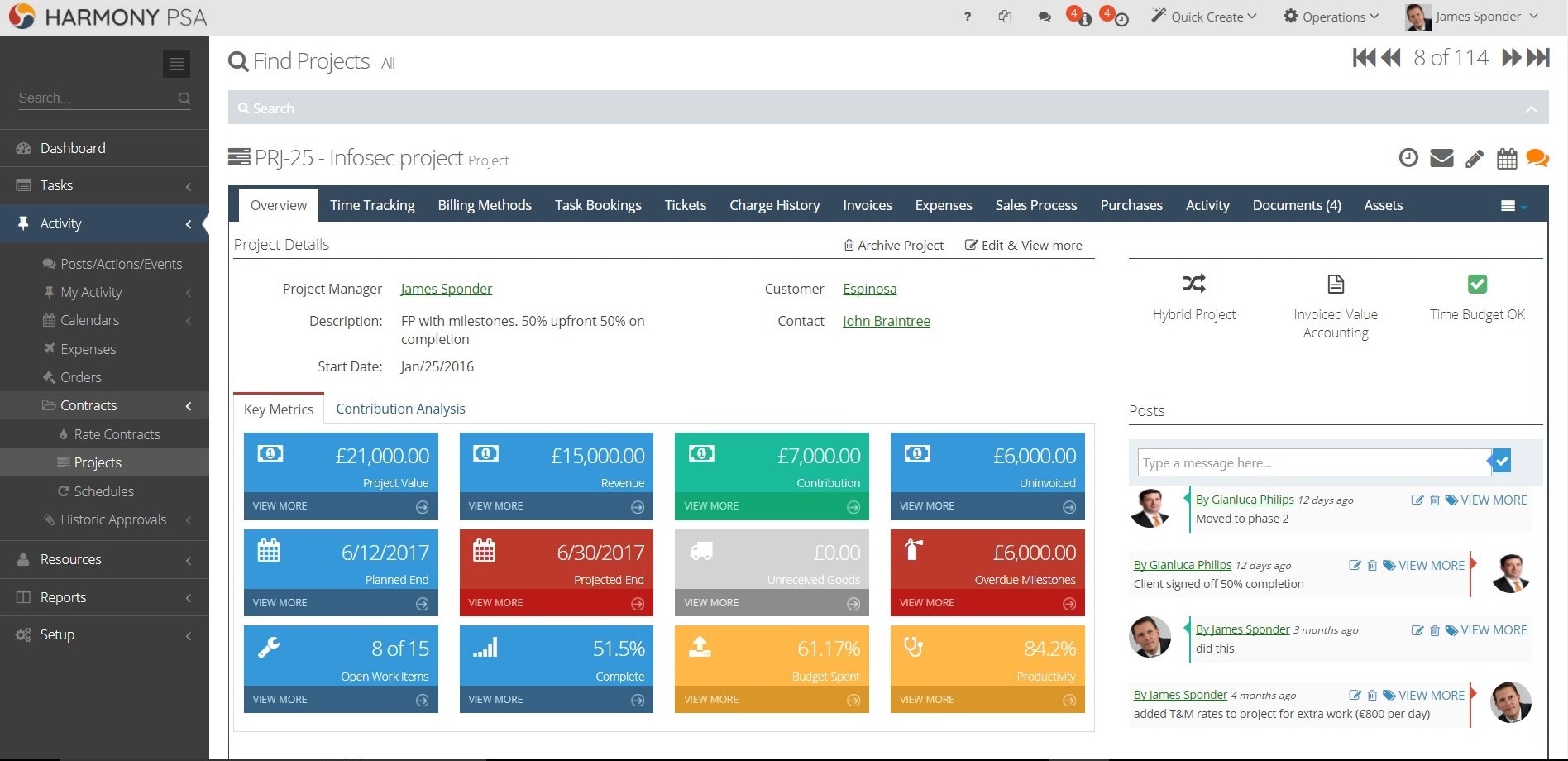Open the calendar icon in project header

pos(1507,159)
